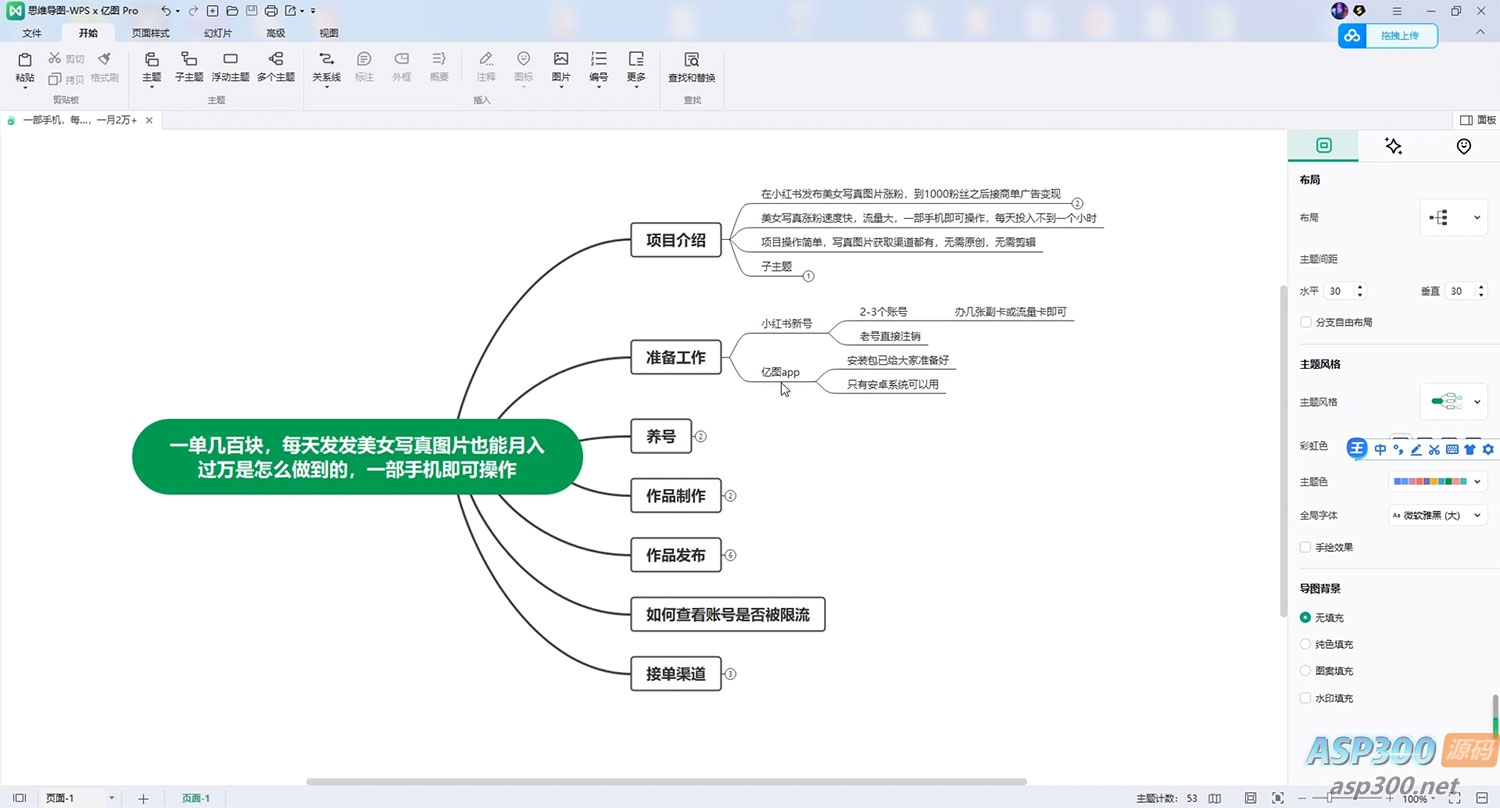Open the layout (布局) dropdown

point(1453,218)
